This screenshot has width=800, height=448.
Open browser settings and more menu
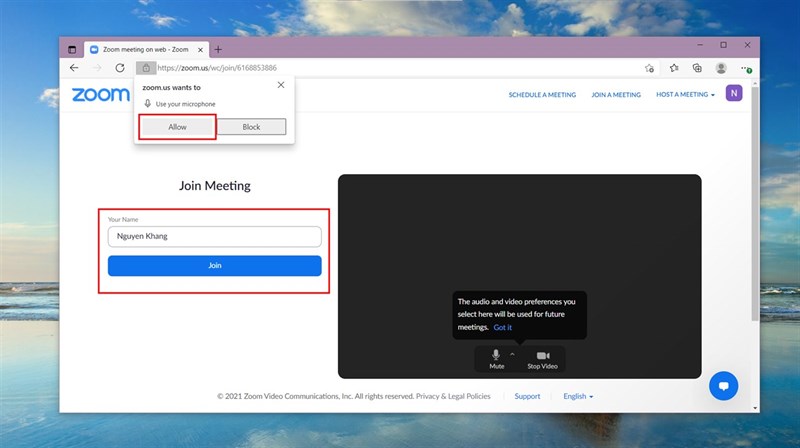746,68
